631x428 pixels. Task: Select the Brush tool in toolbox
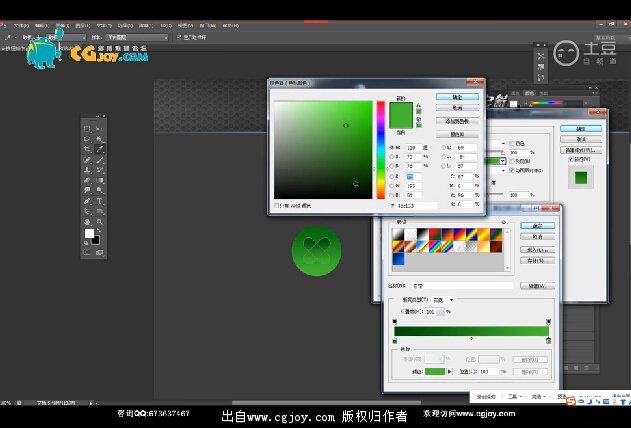point(100,160)
